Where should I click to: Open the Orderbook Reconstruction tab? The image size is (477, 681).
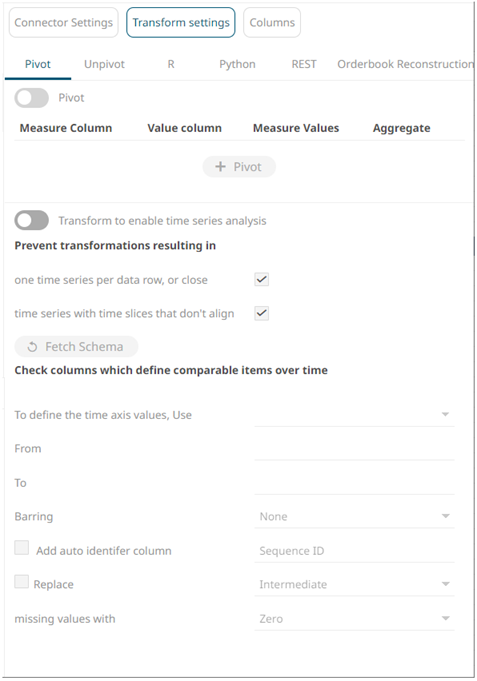point(406,64)
